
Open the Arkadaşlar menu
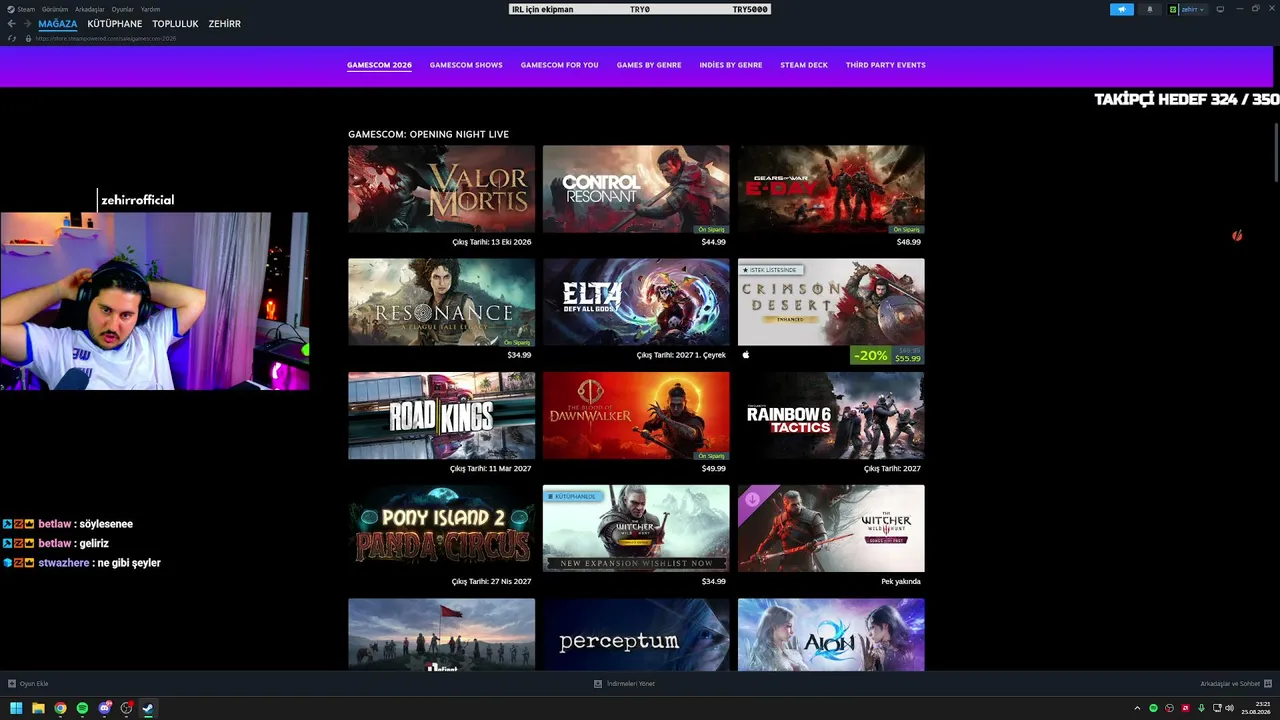point(90,9)
